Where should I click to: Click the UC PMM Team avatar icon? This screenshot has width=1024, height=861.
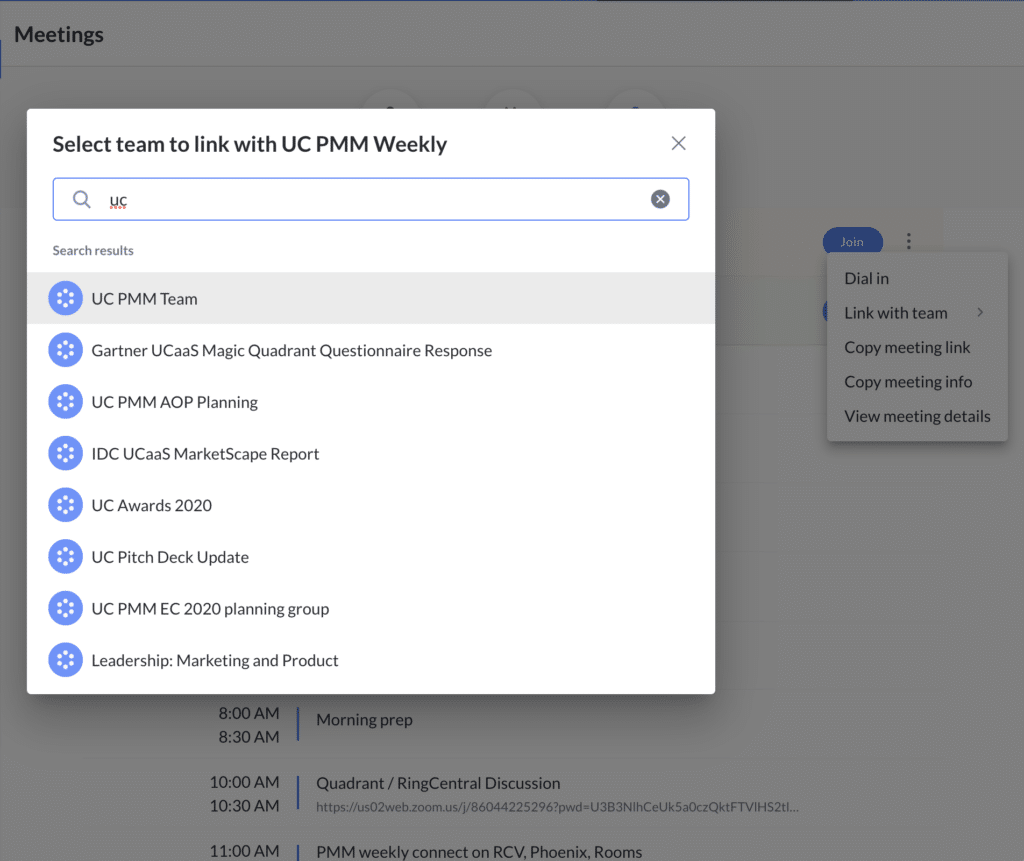pos(65,298)
